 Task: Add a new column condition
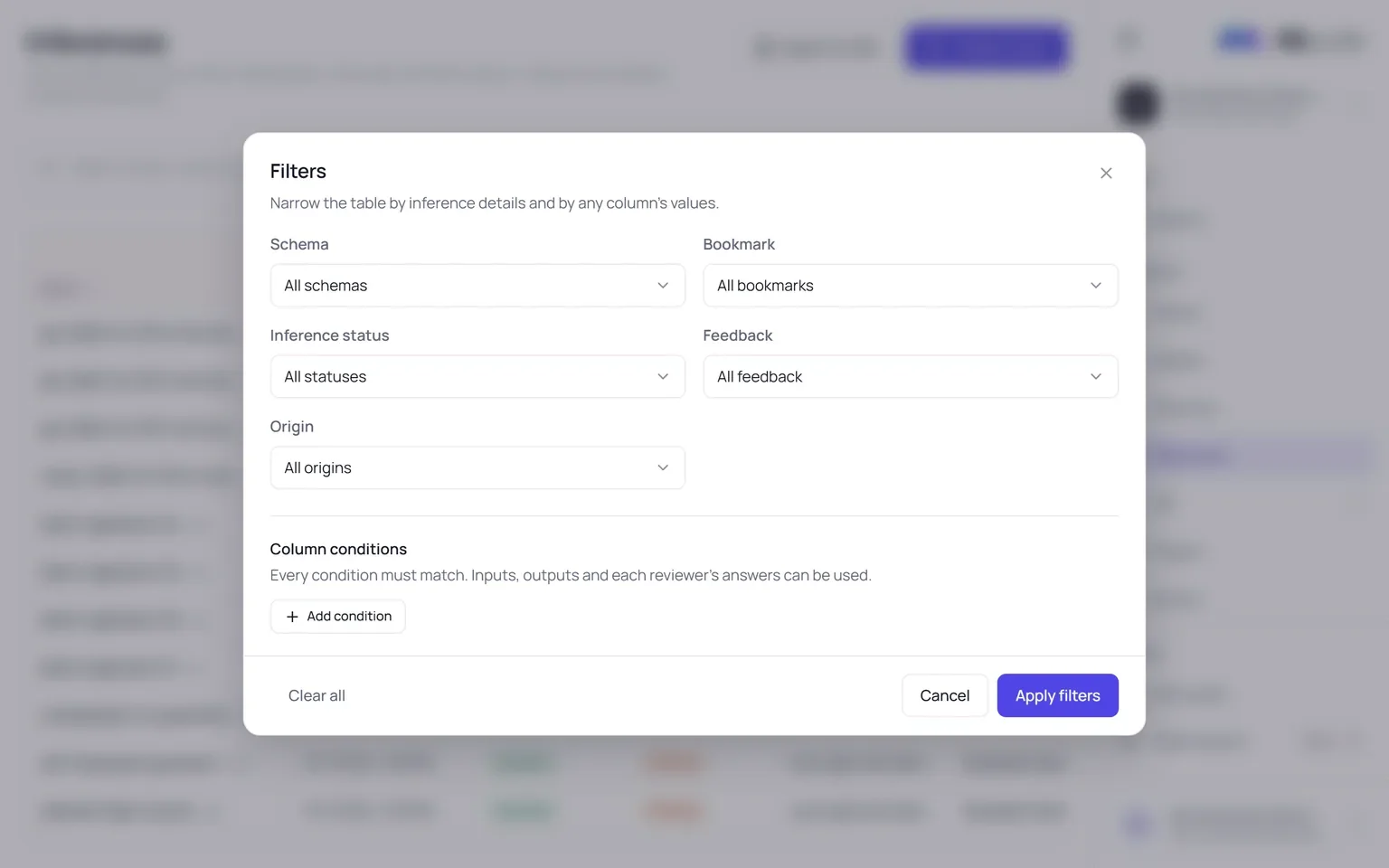[x=338, y=617]
